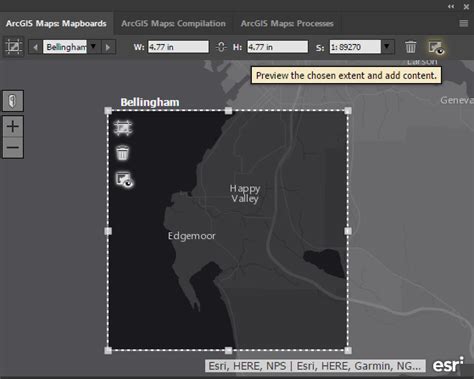474x379 pixels.
Task: Click the Bellingham mapboard title label
Action: click(150, 102)
